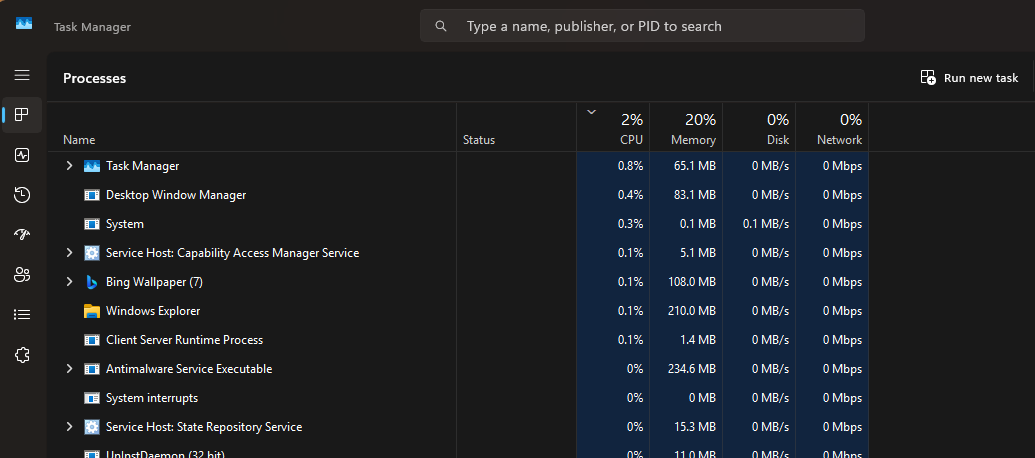
Task: Expand Service Host: Capability Access Manager Service
Action: (x=69, y=253)
